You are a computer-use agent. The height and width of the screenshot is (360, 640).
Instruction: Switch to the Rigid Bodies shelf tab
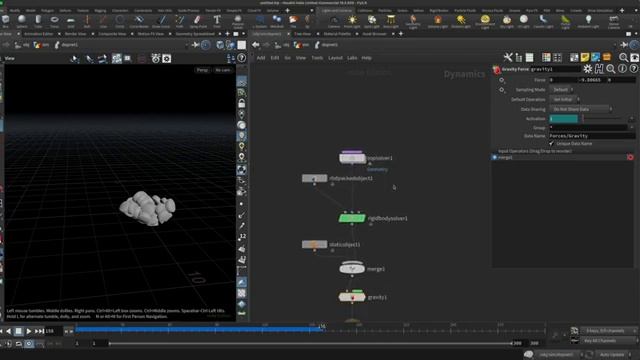click(439, 11)
